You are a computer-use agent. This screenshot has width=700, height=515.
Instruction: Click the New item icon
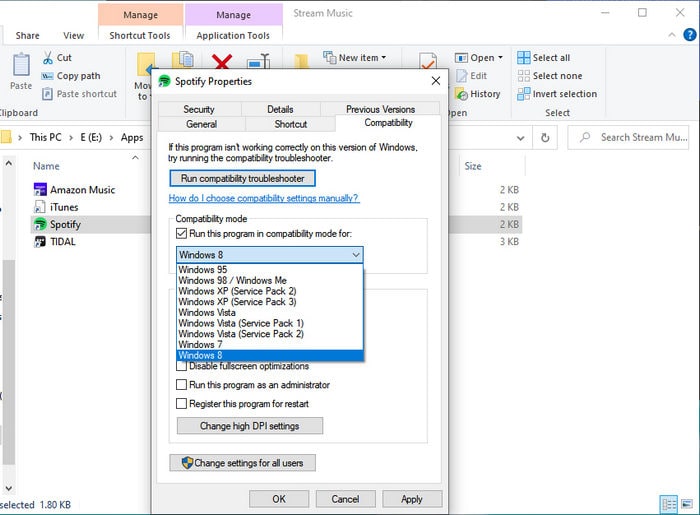coord(329,58)
